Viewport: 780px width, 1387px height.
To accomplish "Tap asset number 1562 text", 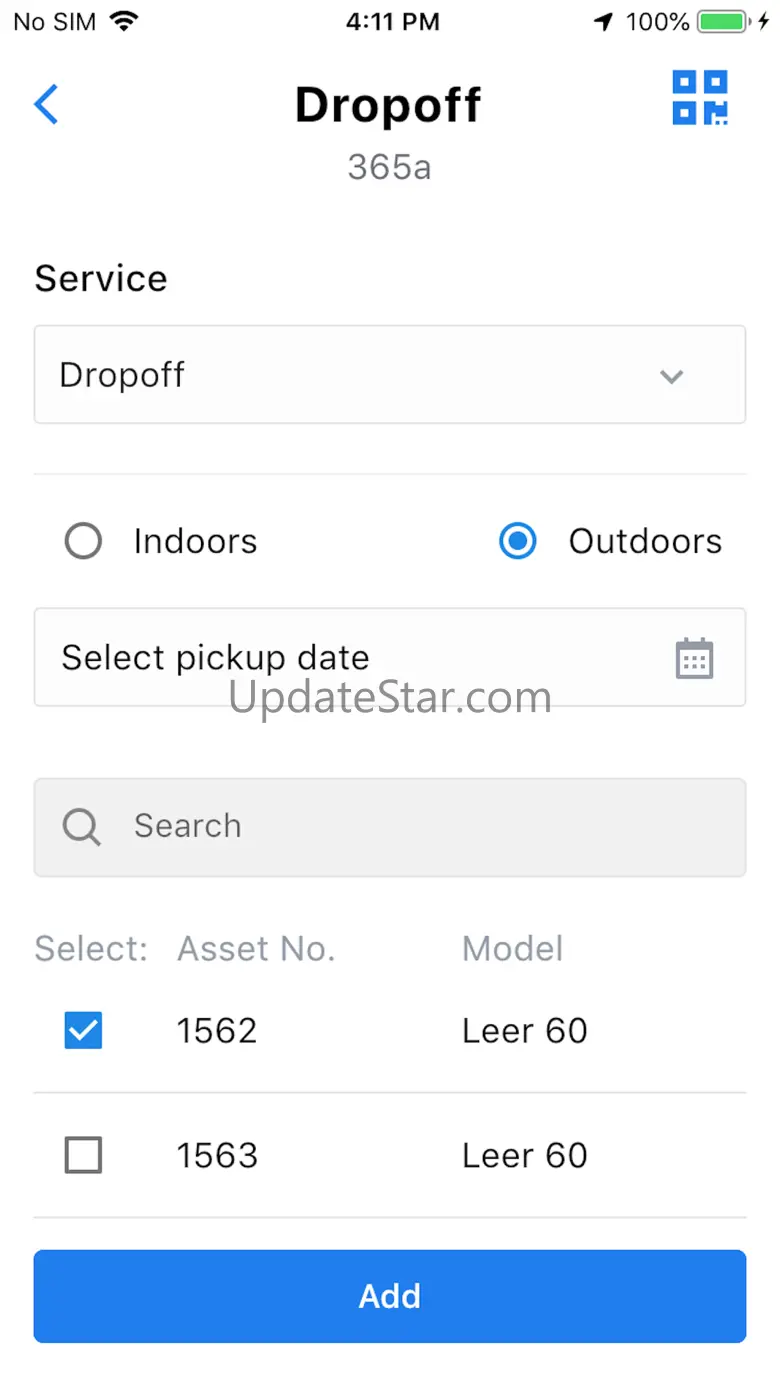I will click(x=217, y=1031).
